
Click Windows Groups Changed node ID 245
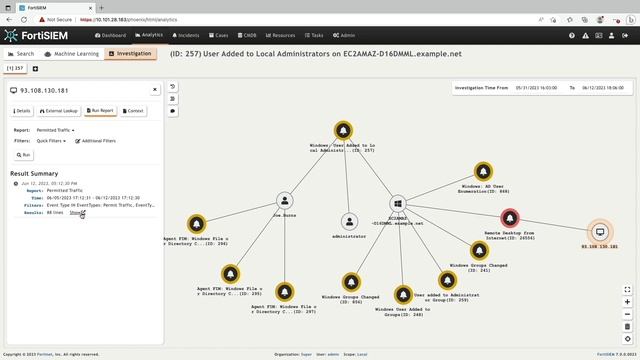(x=479, y=251)
